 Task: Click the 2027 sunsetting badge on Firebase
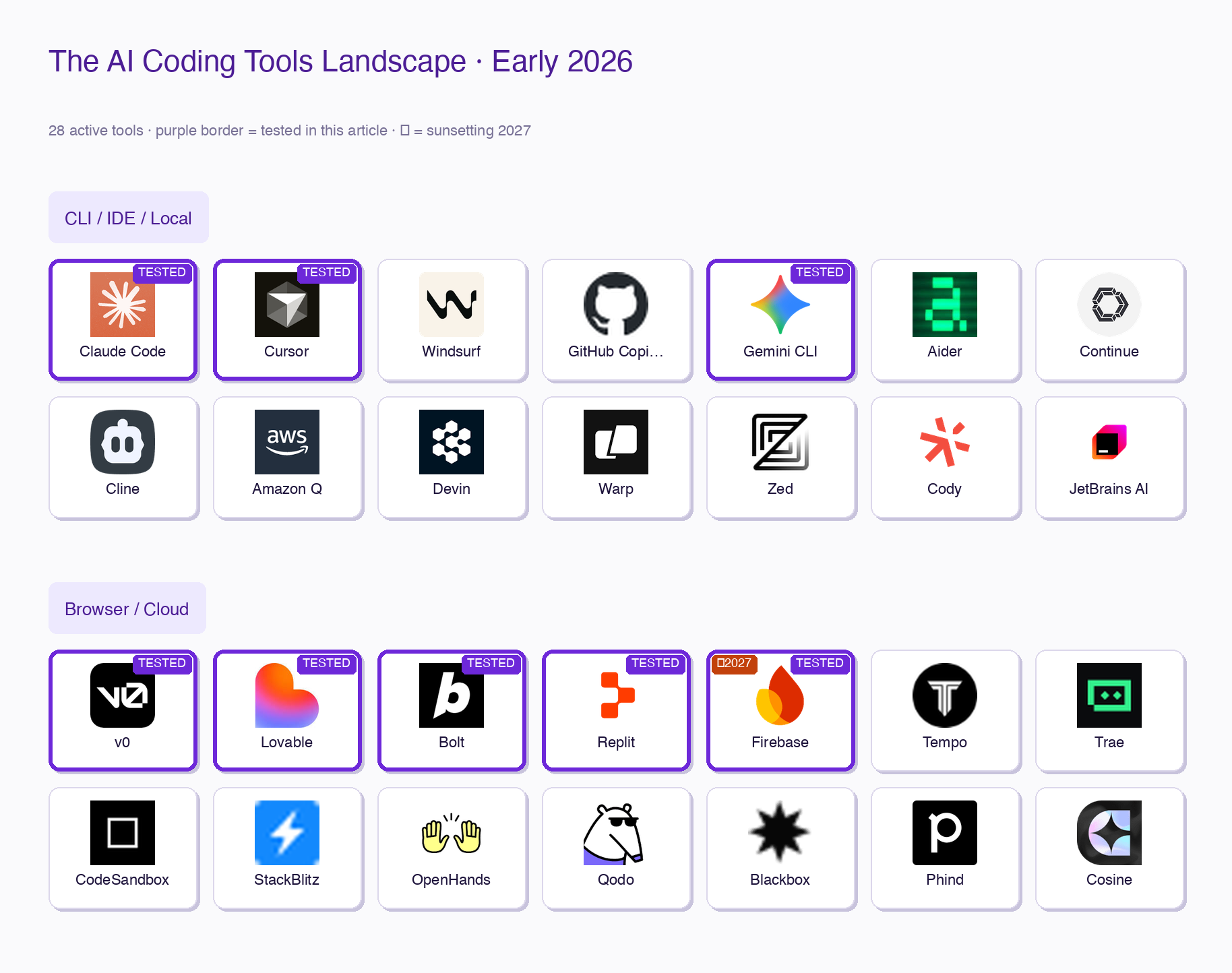pyautogui.click(x=734, y=663)
